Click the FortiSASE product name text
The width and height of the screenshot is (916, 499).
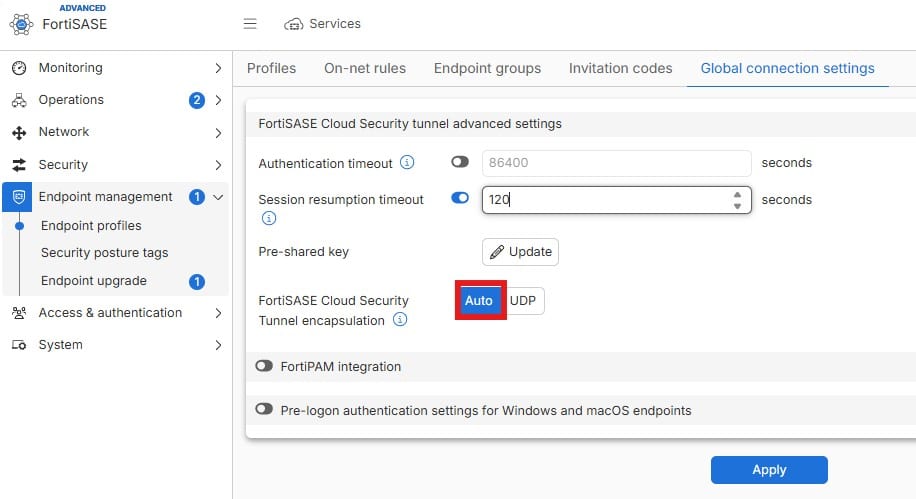(75, 25)
